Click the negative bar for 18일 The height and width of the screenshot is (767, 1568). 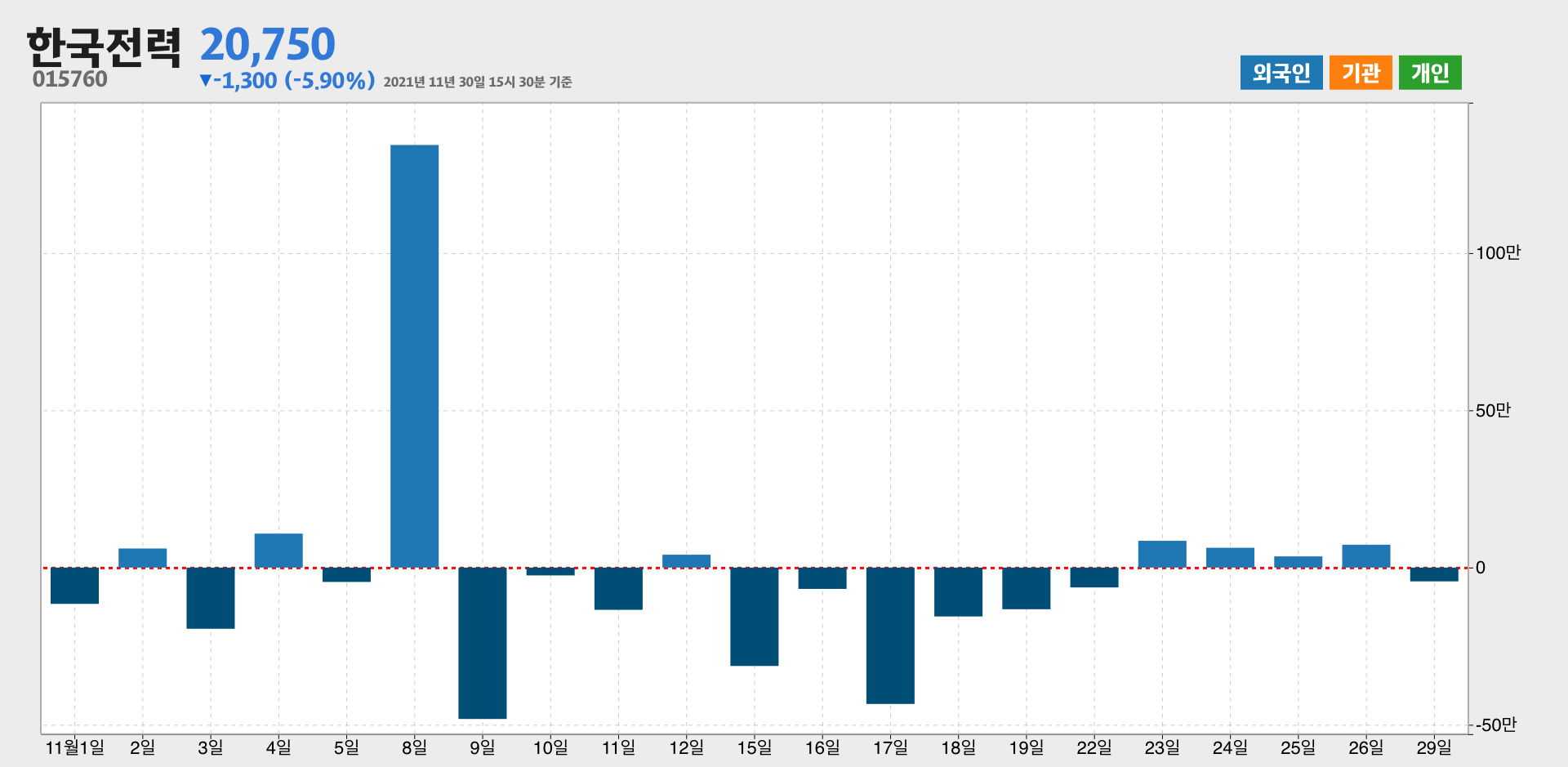[958, 592]
